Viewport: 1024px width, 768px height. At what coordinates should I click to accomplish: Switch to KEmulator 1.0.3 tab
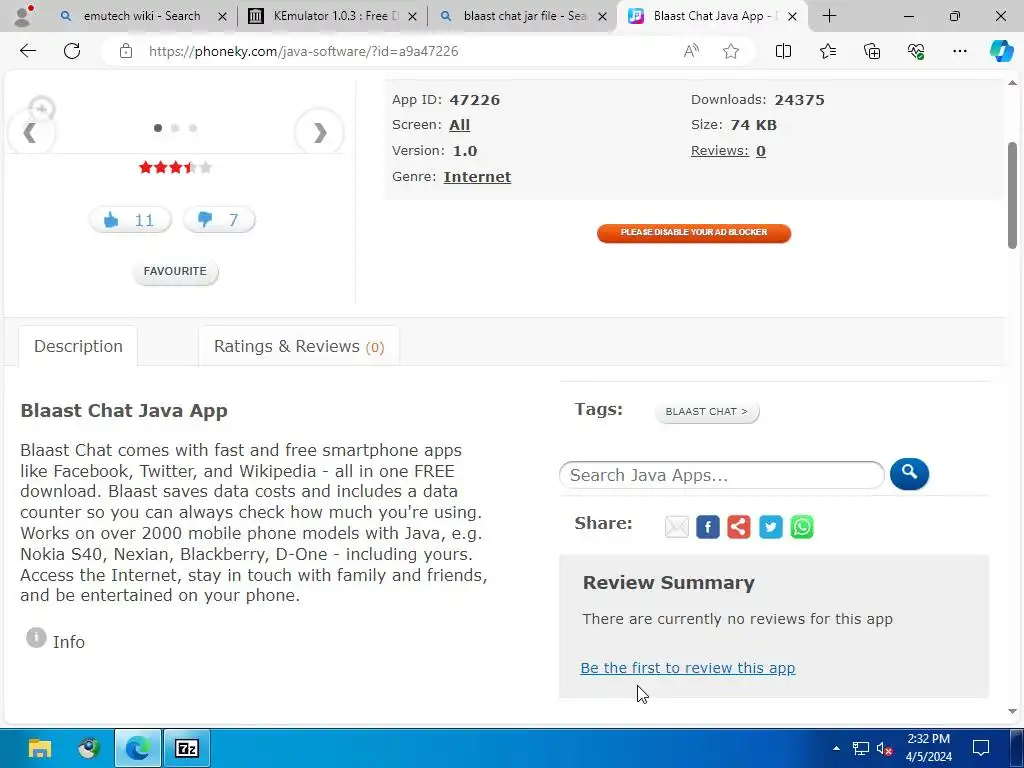pos(333,16)
